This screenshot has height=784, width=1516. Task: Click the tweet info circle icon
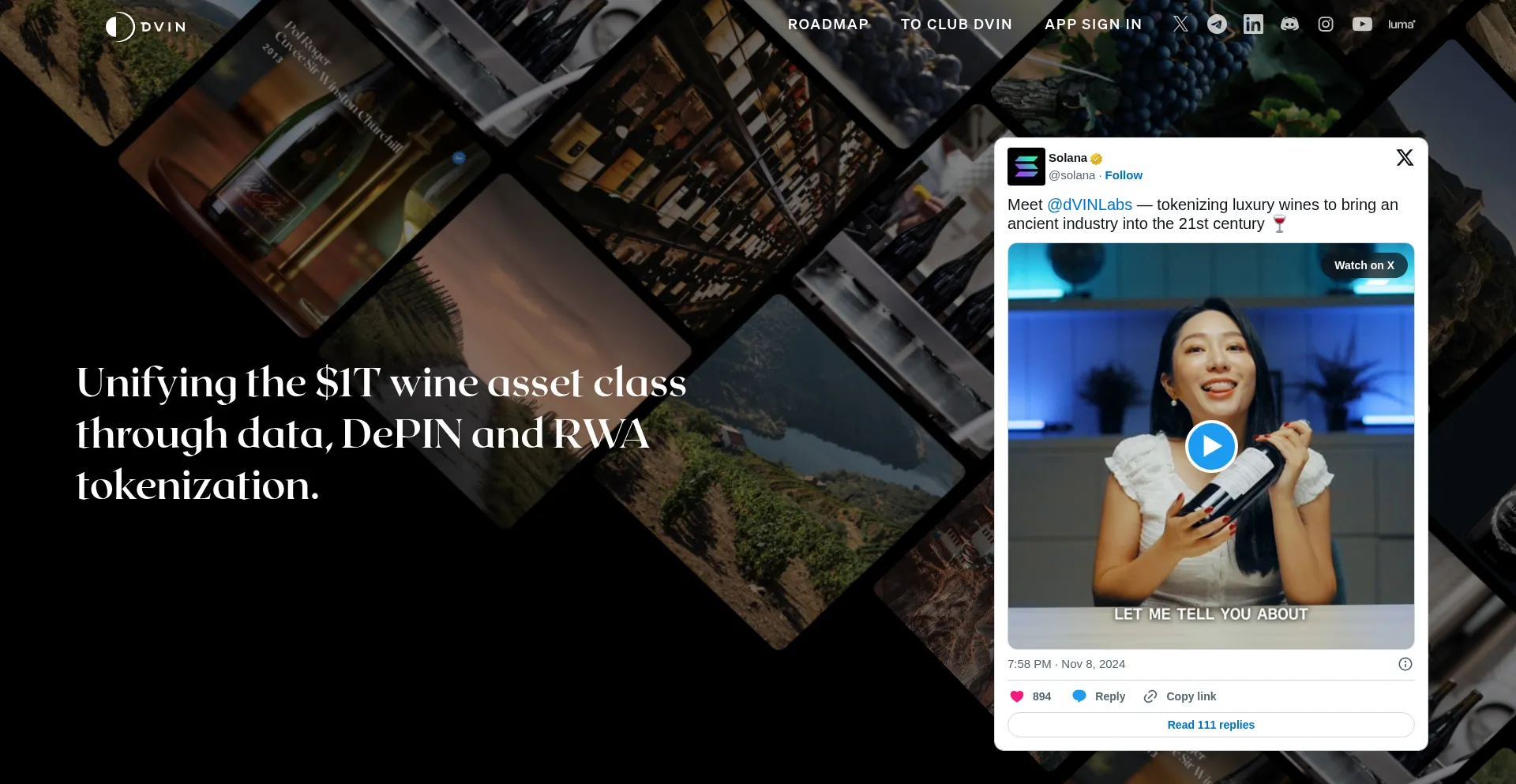[1405, 664]
